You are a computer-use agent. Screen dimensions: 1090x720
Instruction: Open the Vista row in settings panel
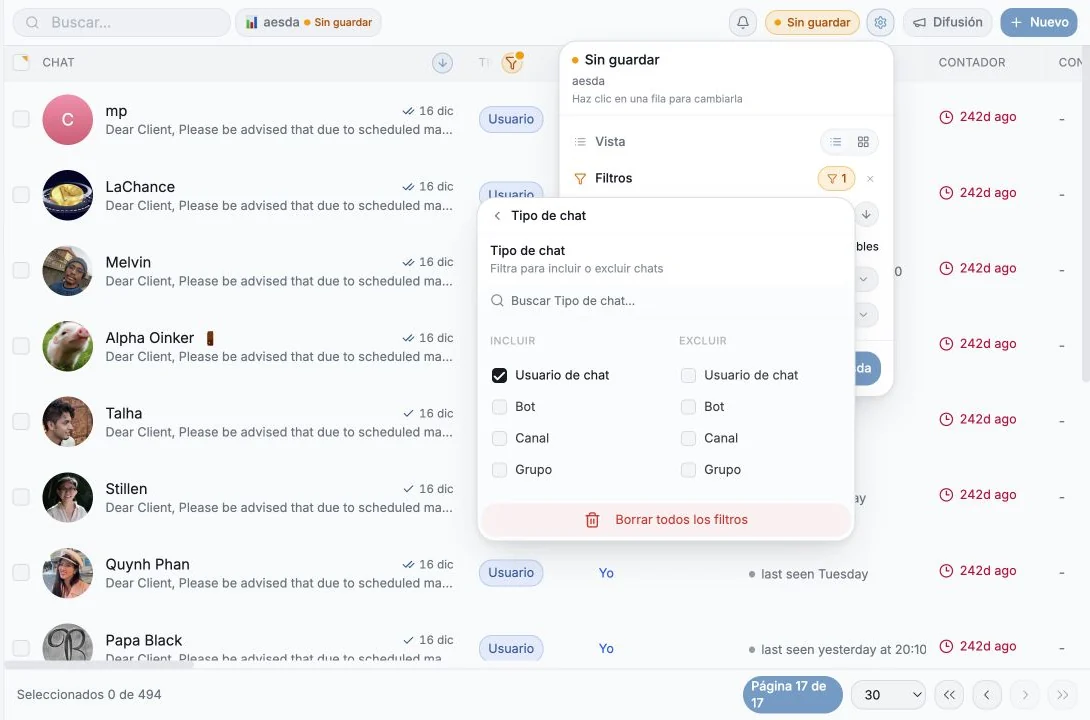726,142
